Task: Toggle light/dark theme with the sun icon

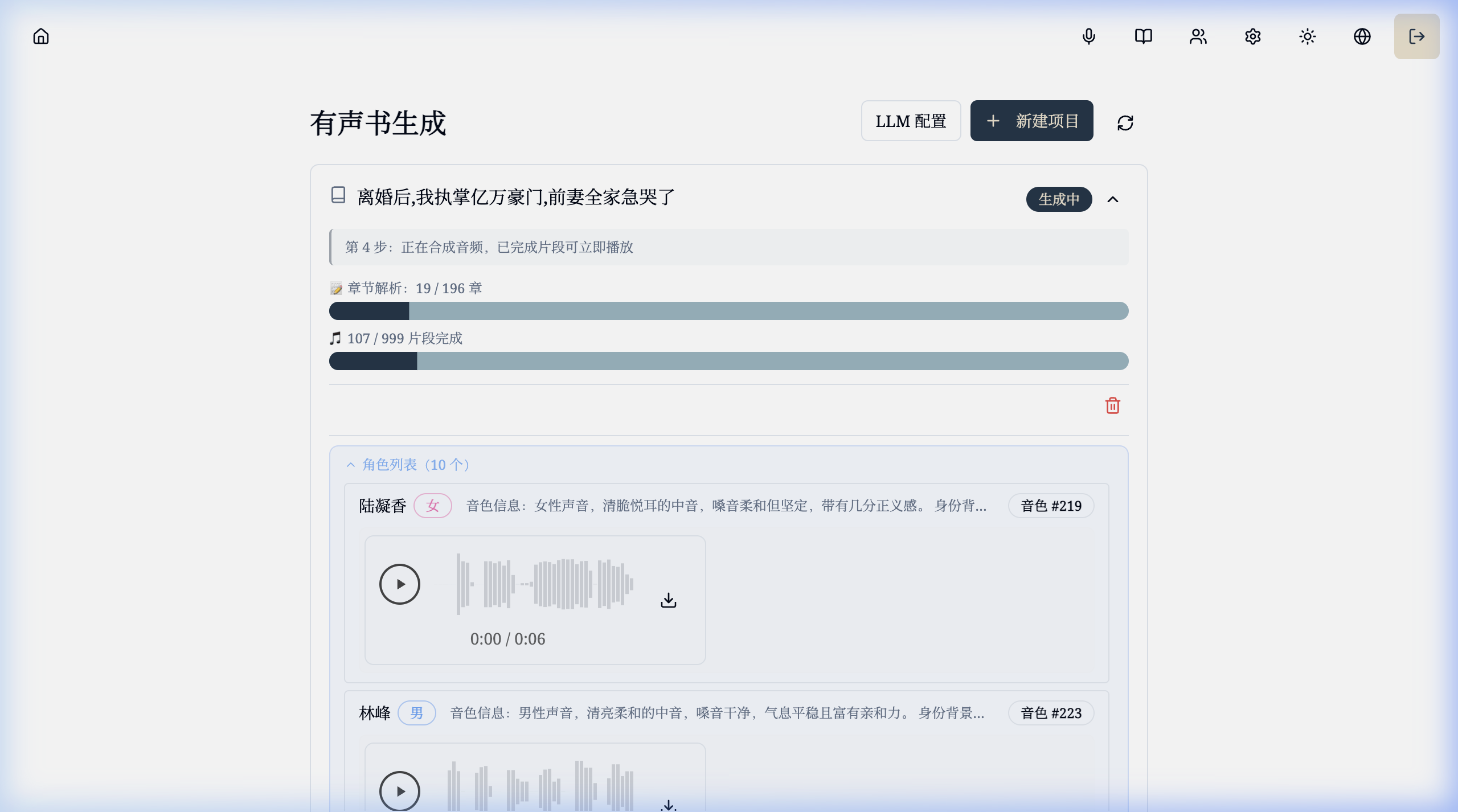Action: 1306,36
